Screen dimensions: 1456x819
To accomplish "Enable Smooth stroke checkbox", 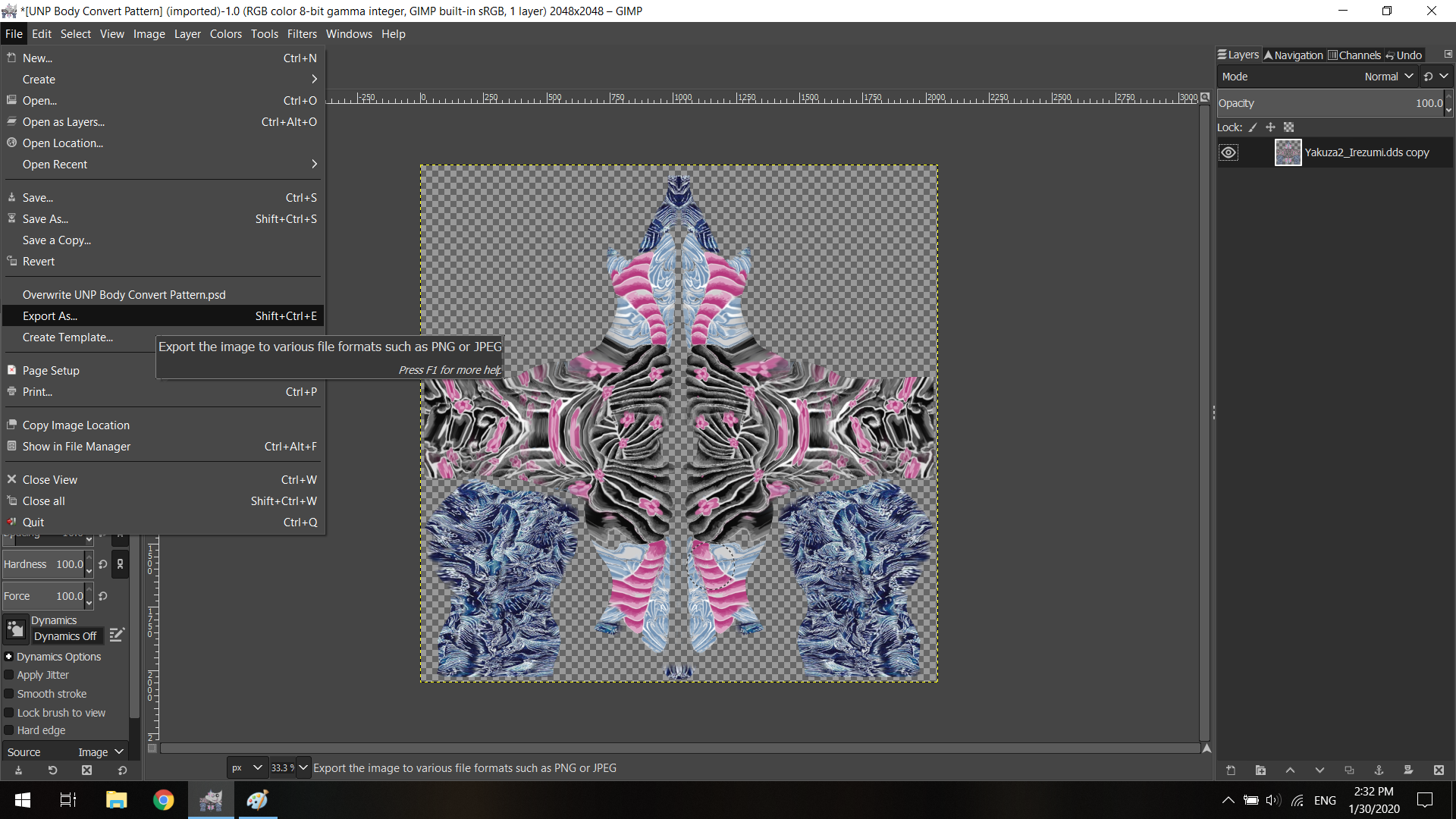I will (x=9, y=694).
